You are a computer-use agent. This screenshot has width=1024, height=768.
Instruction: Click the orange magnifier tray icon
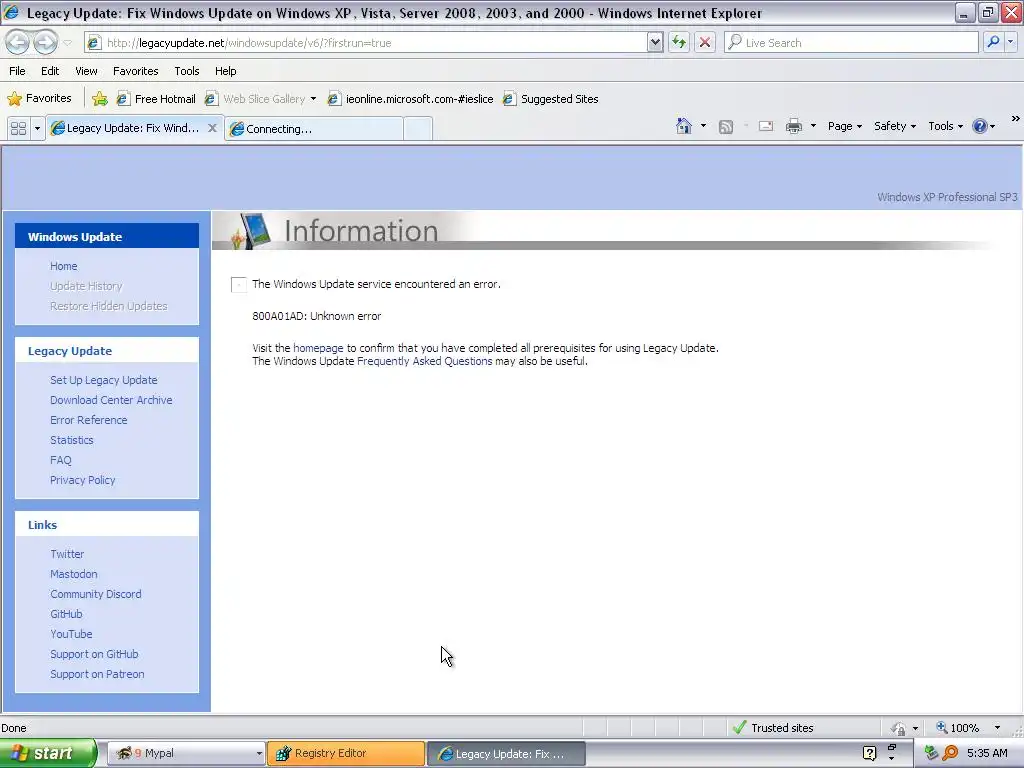click(x=950, y=754)
